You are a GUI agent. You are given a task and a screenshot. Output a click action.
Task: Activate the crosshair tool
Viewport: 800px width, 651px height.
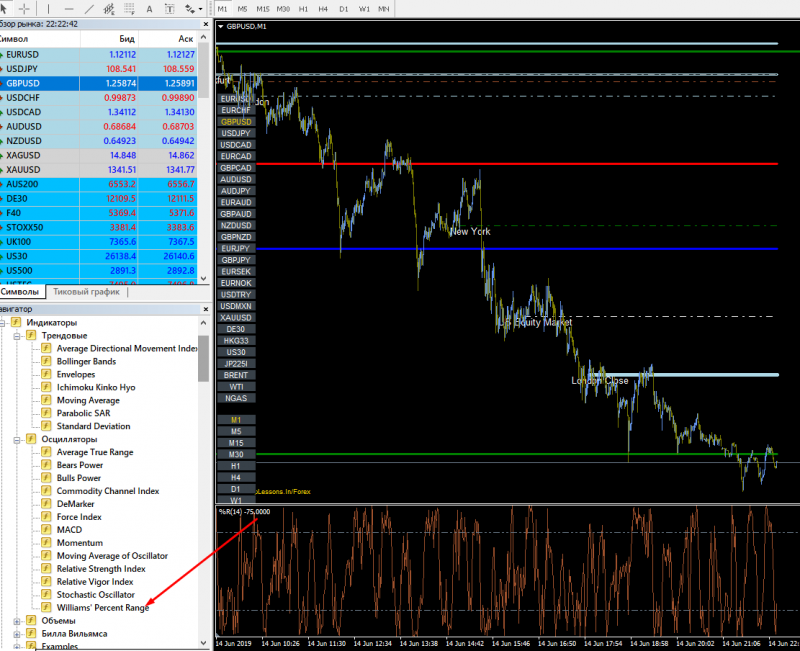pyautogui.click(x=24, y=9)
